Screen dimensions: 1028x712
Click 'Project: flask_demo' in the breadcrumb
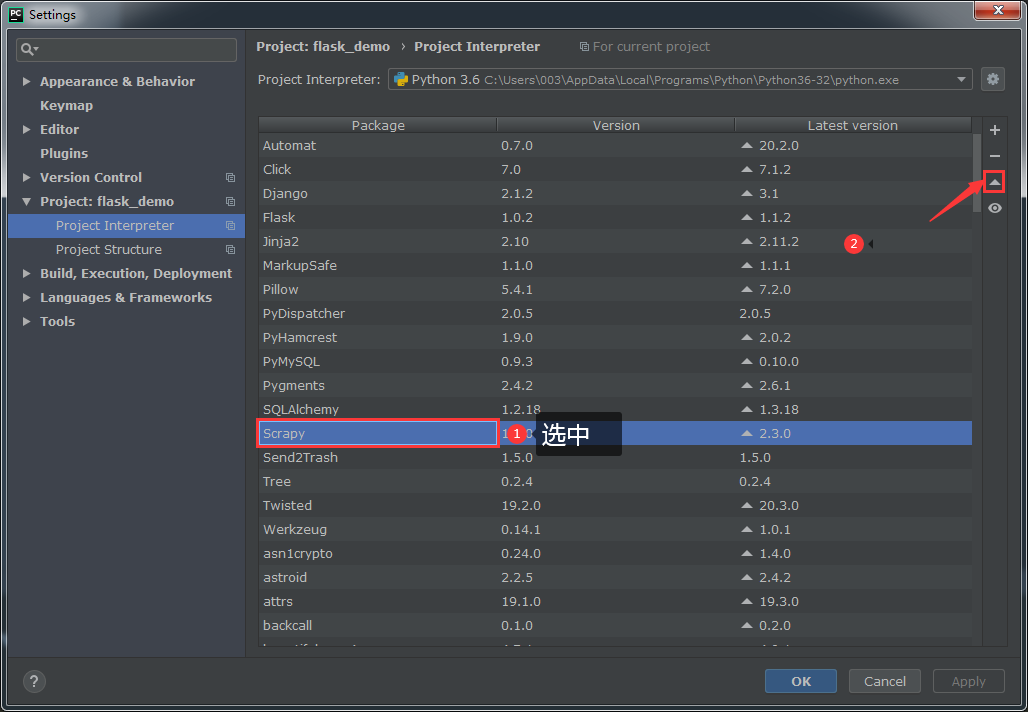pos(323,47)
